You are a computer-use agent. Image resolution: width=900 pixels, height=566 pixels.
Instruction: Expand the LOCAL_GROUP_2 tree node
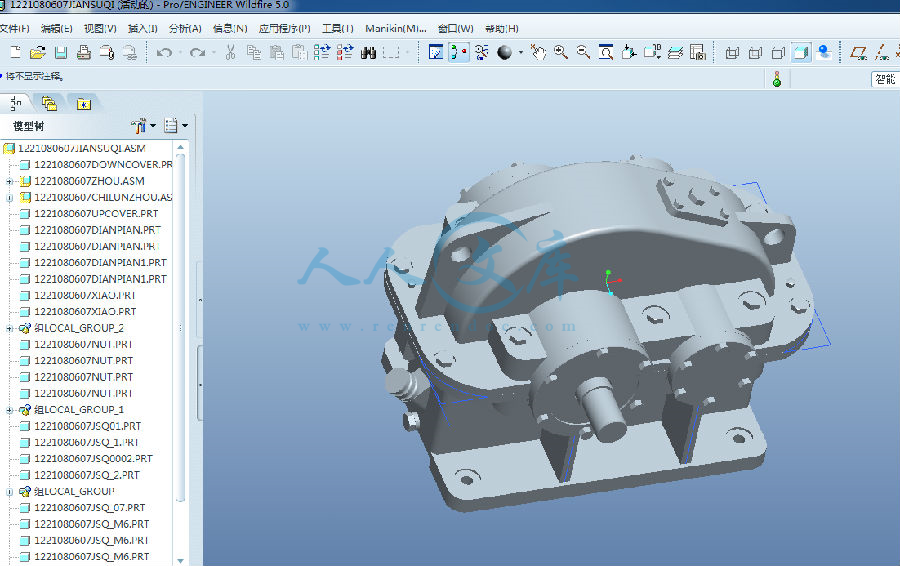click(9, 328)
